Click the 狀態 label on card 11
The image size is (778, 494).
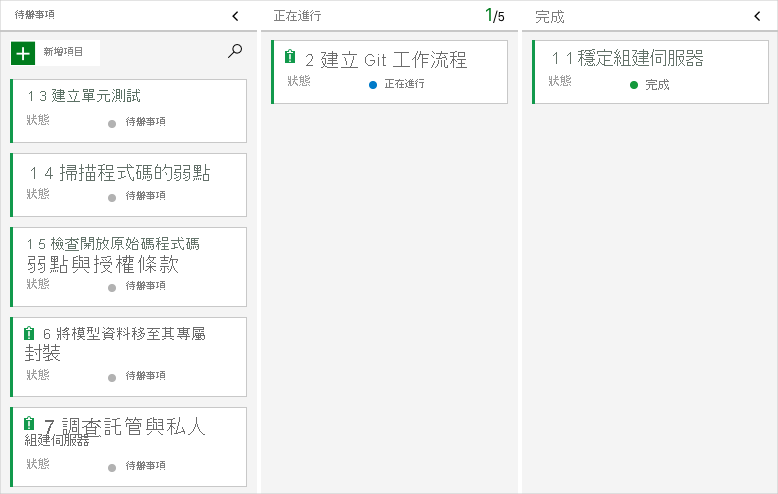[x=560, y=80]
